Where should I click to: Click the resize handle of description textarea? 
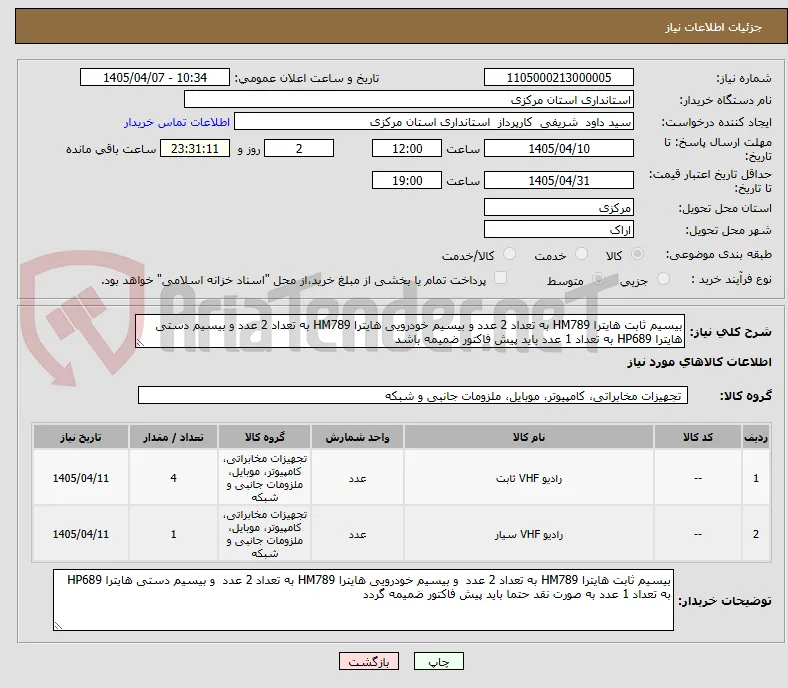[140, 343]
